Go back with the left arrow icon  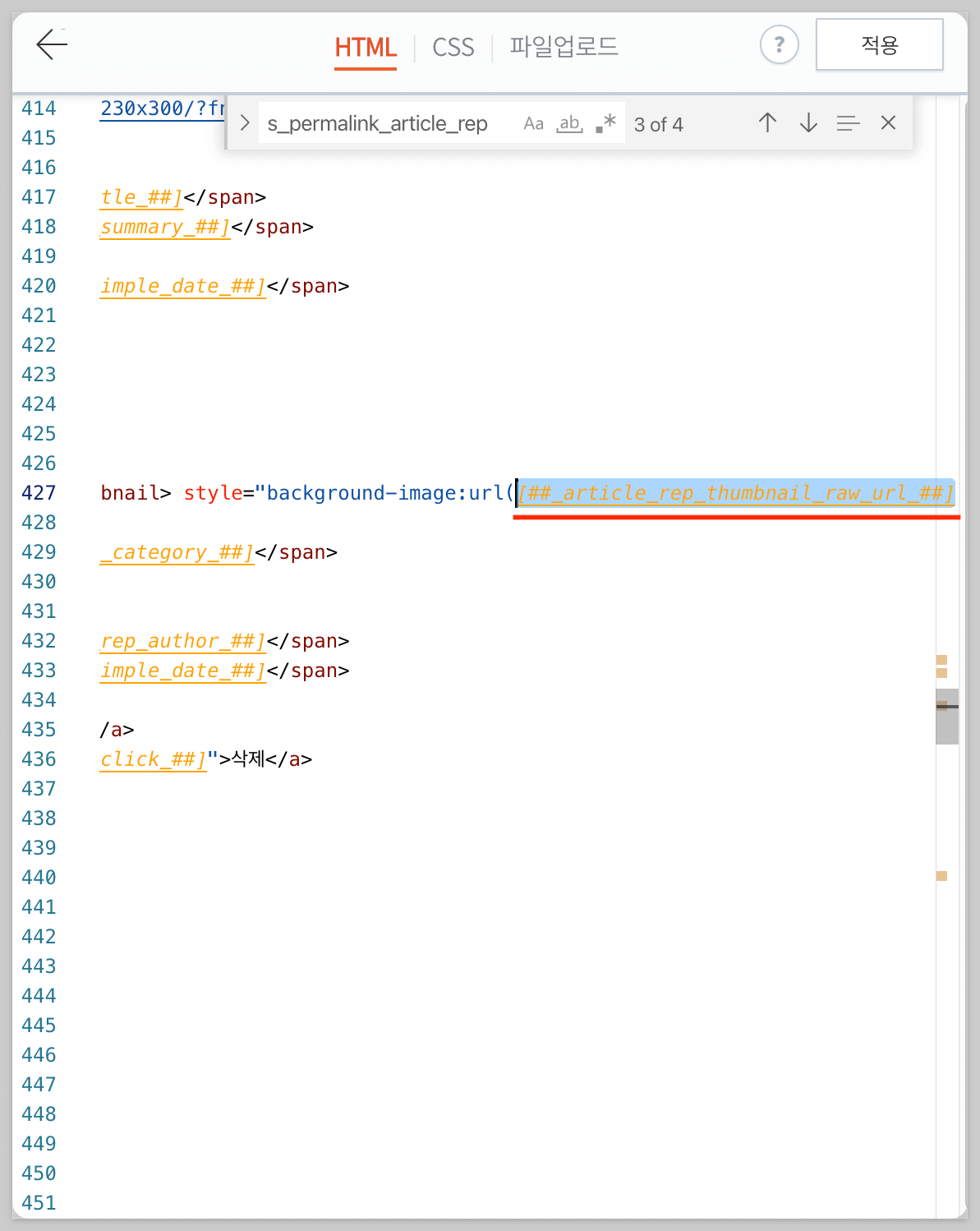52,44
